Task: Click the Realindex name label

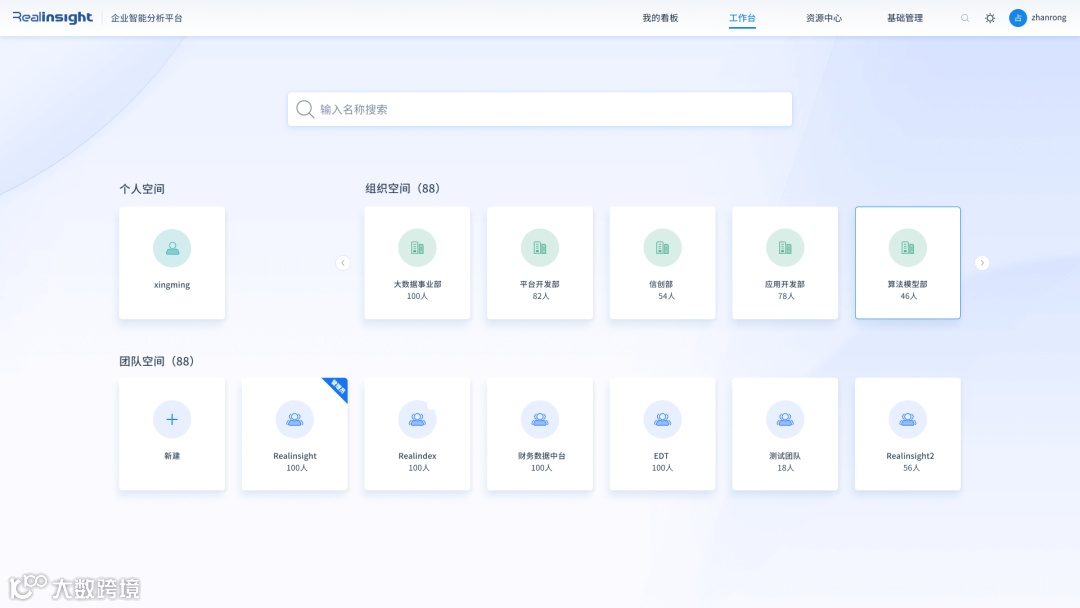Action: pos(417,456)
